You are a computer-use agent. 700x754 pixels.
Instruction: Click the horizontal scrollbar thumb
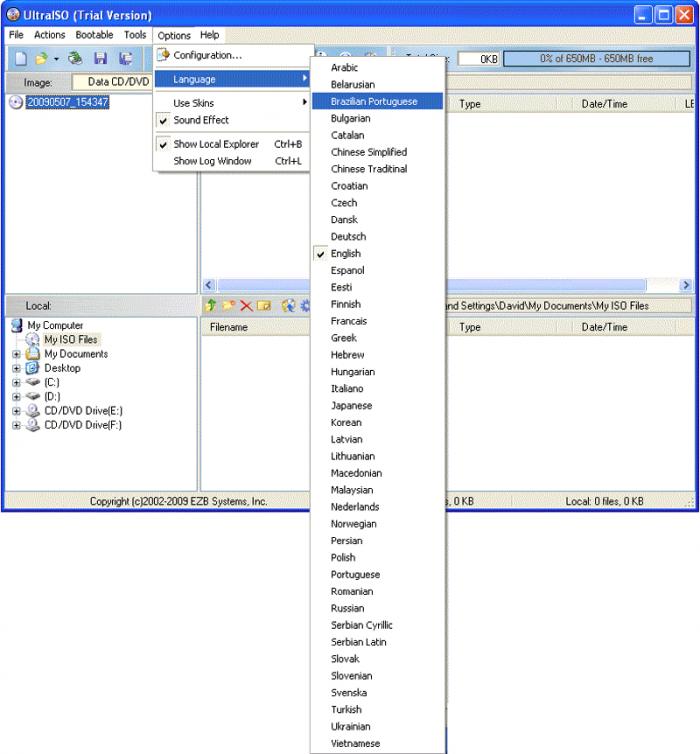pos(432,285)
